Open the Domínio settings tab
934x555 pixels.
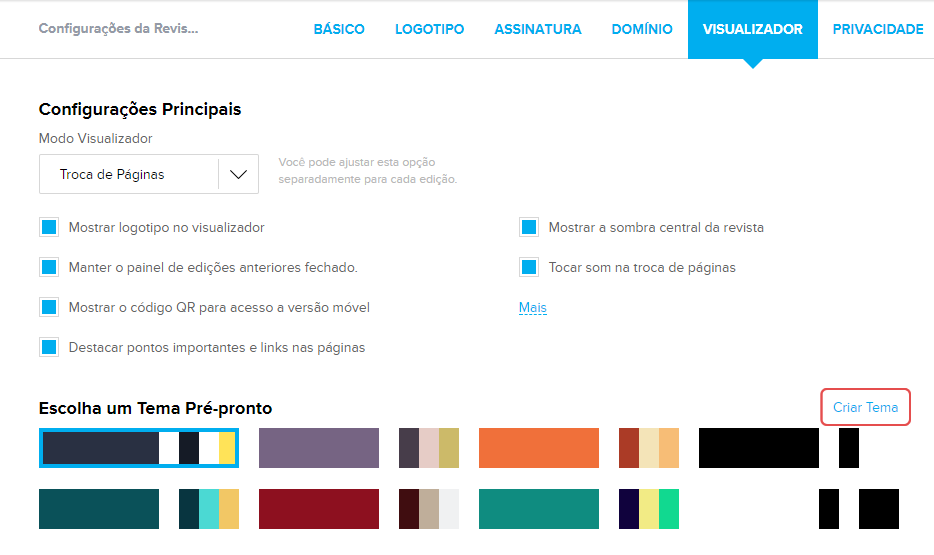tap(642, 29)
